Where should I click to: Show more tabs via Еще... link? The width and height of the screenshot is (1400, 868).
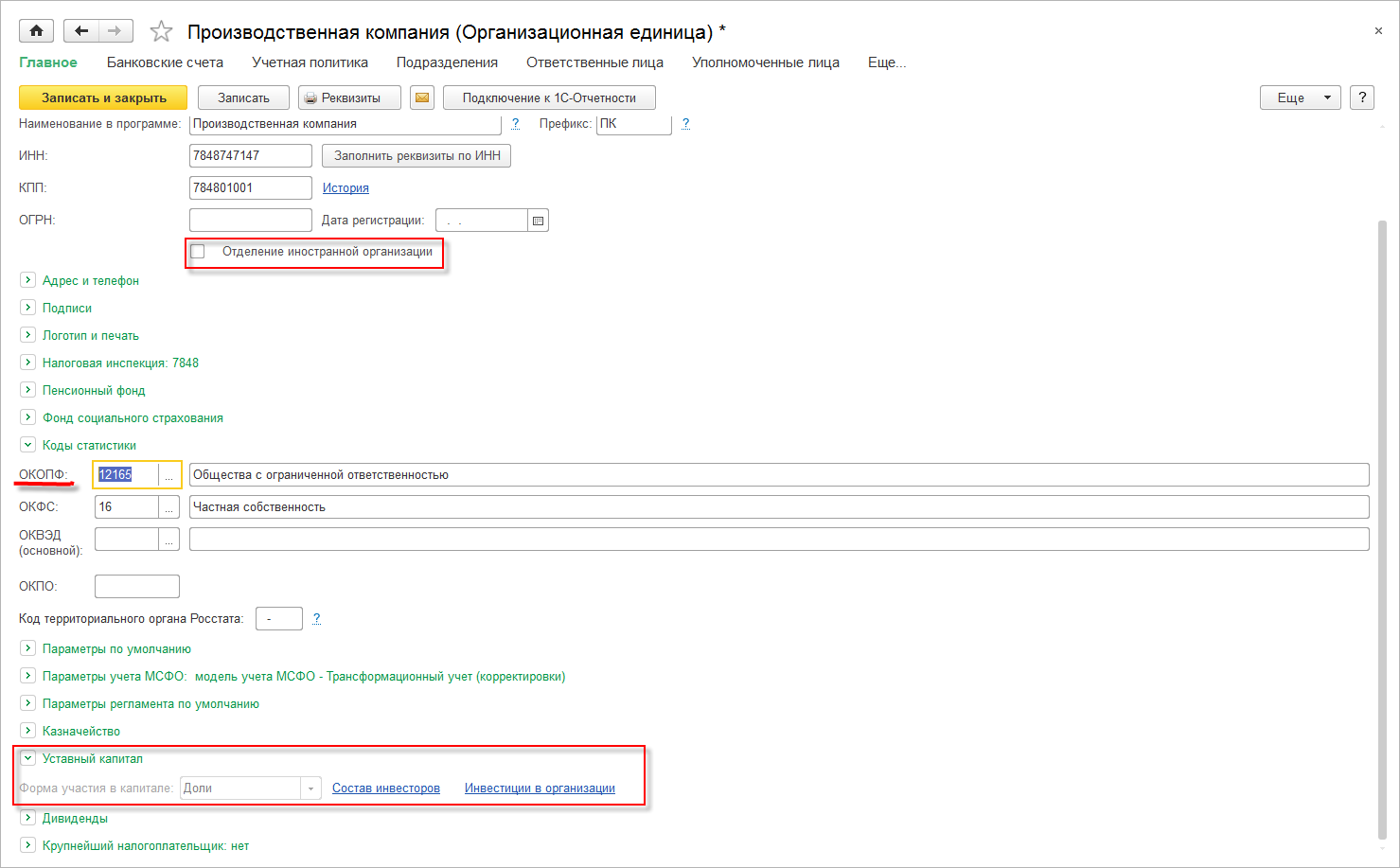(x=887, y=62)
